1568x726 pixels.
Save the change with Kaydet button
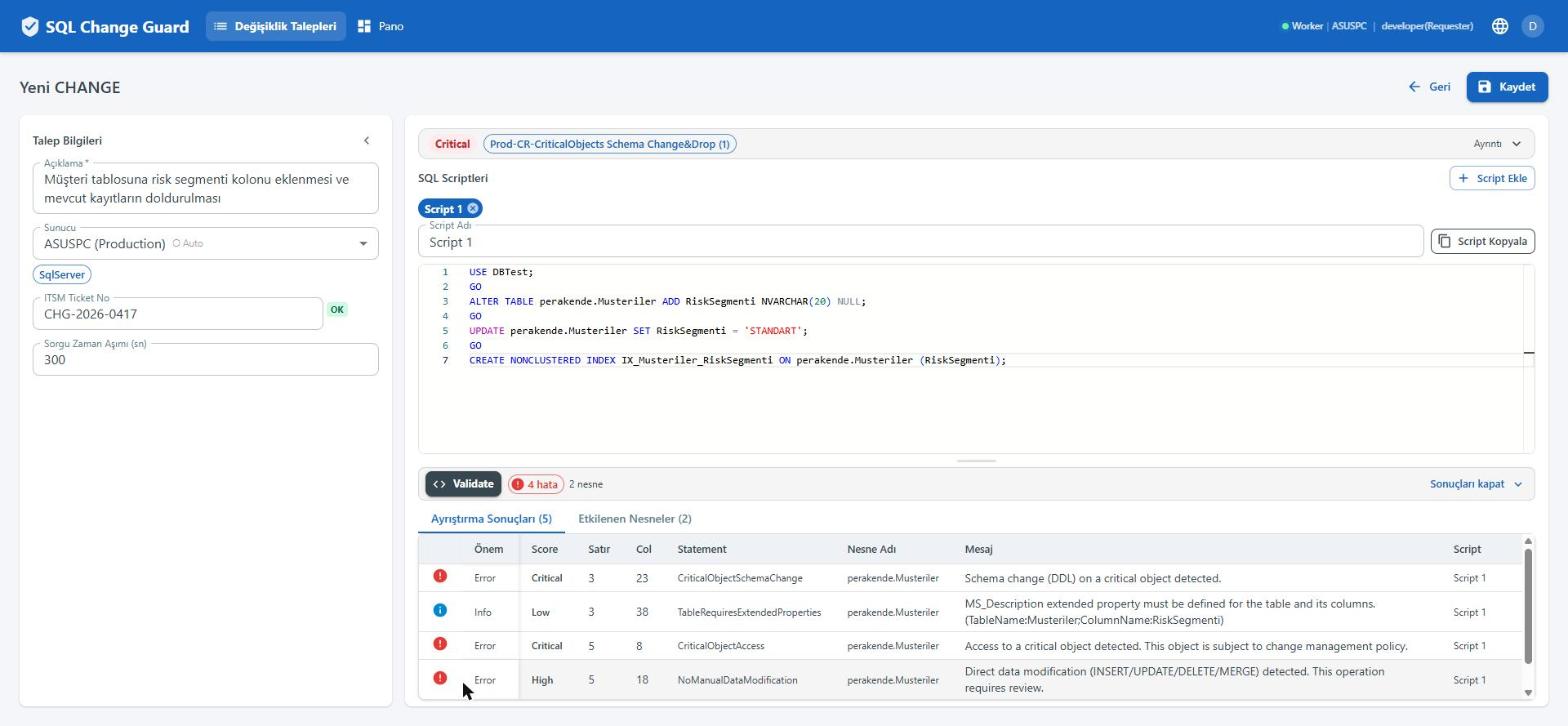pyautogui.click(x=1507, y=87)
